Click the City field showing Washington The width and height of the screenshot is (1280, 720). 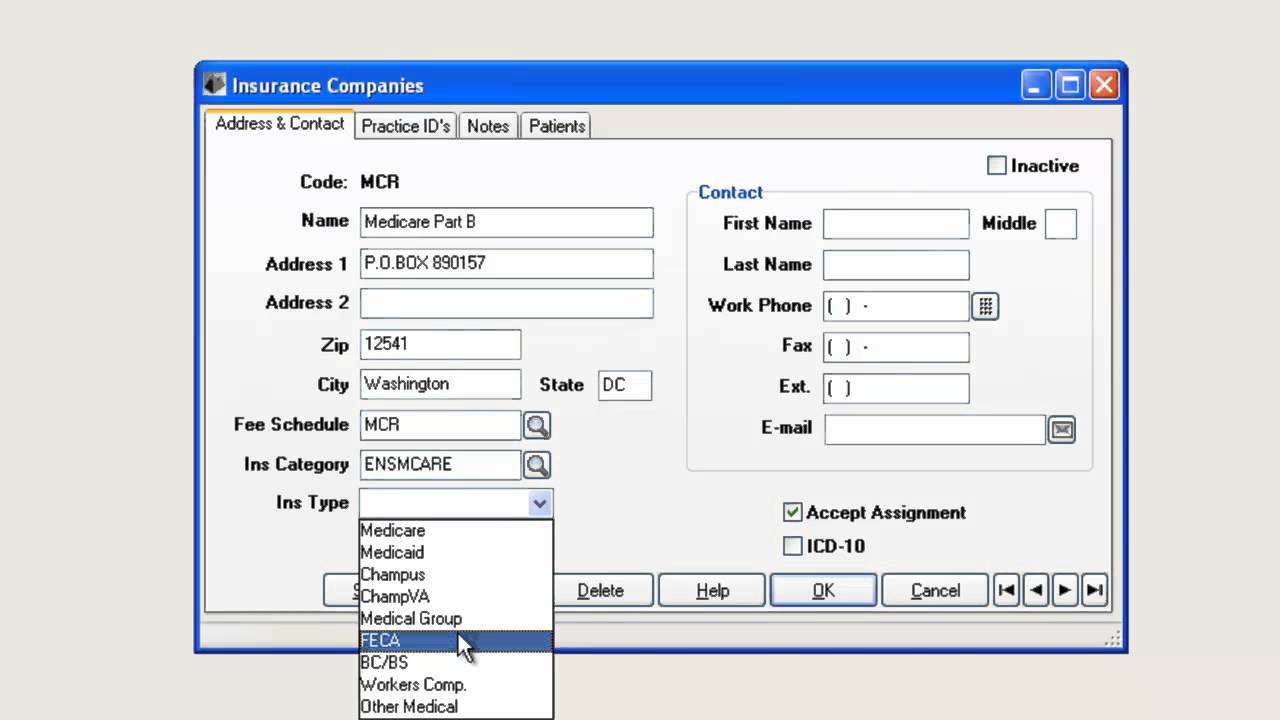440,385
